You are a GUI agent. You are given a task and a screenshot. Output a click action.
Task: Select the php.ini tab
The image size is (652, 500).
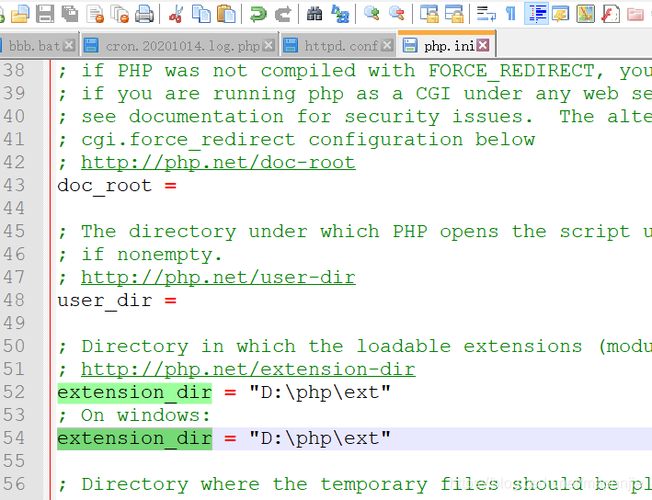point(447,45)
